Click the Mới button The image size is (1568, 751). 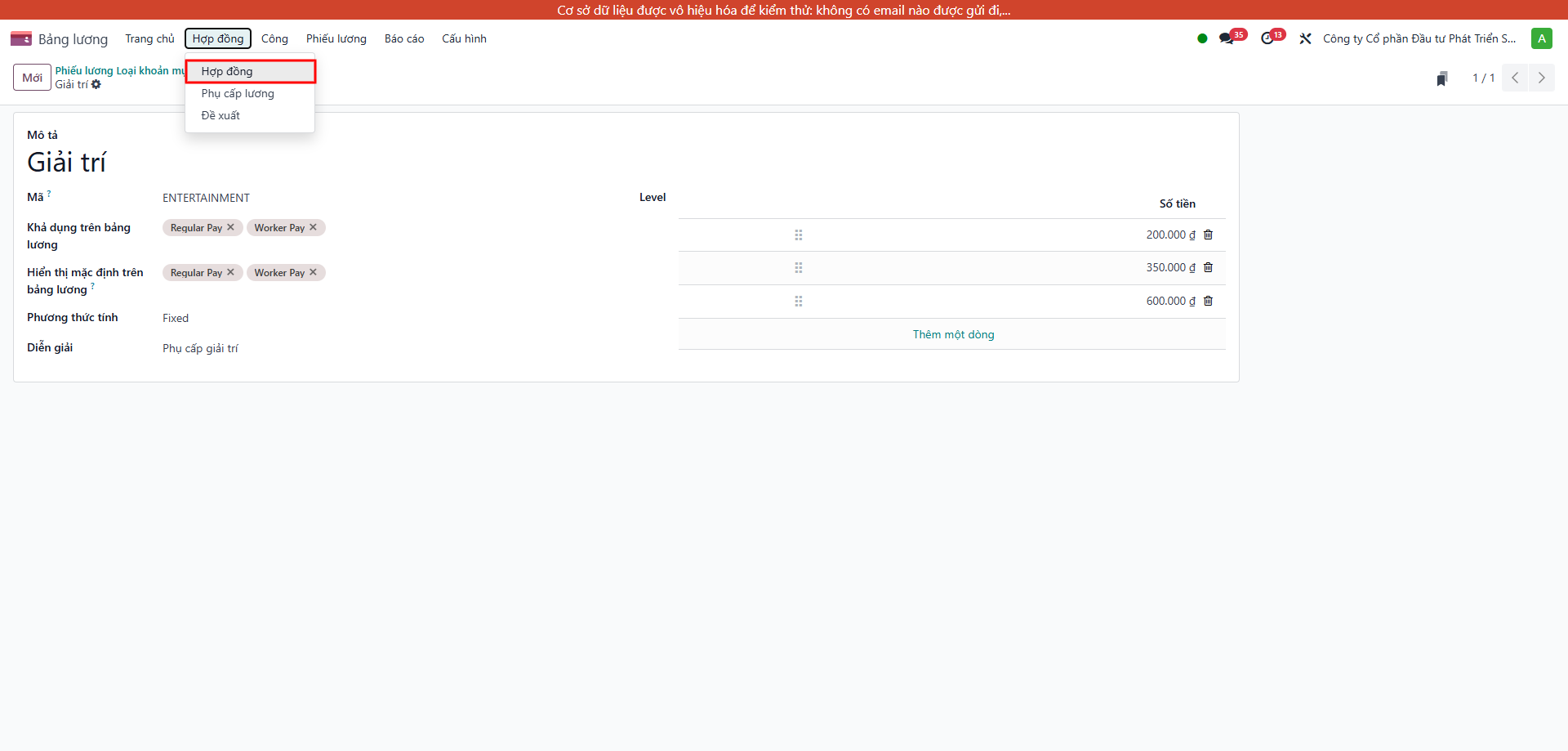[x=33, y=78]
